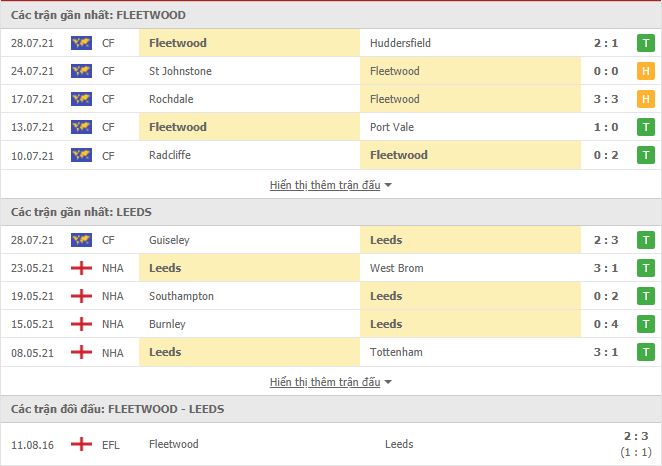Click CF label in Radcliffe row
This screenshot has height=466, width=662.
[108, 156]
